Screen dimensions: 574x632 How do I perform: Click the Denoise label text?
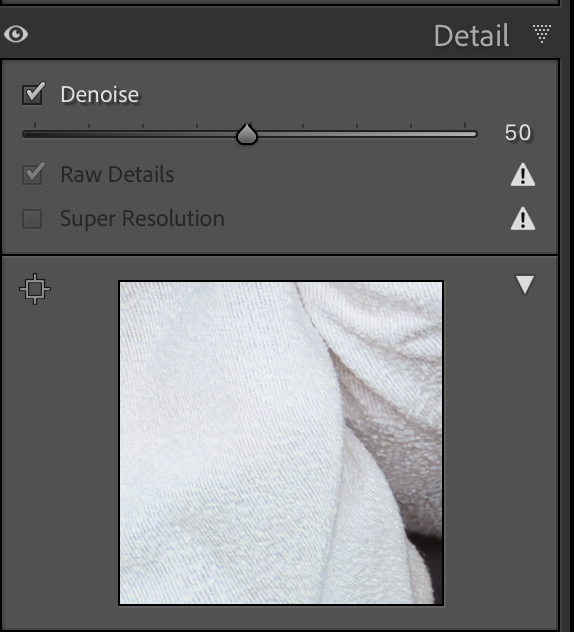coord(100,95)
